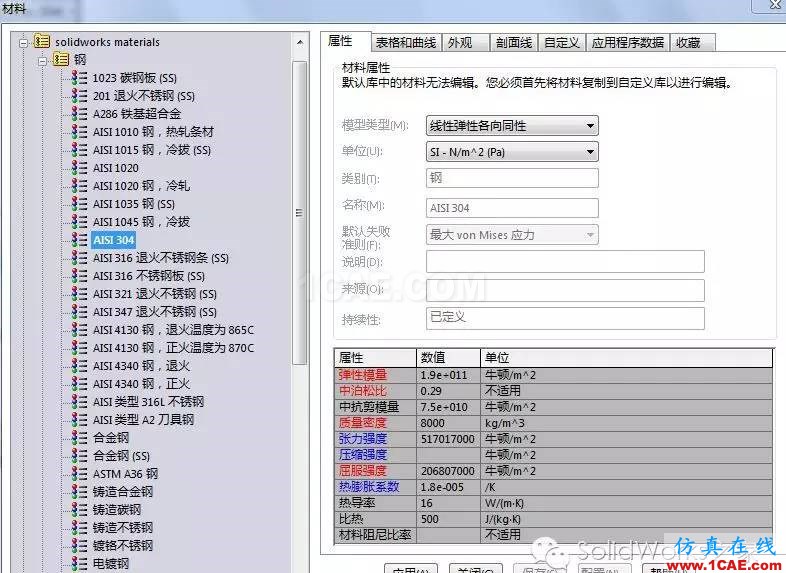786x573 pixels.
Task: Click the material icon beside A286 铁基超合金
Action: 79,114
